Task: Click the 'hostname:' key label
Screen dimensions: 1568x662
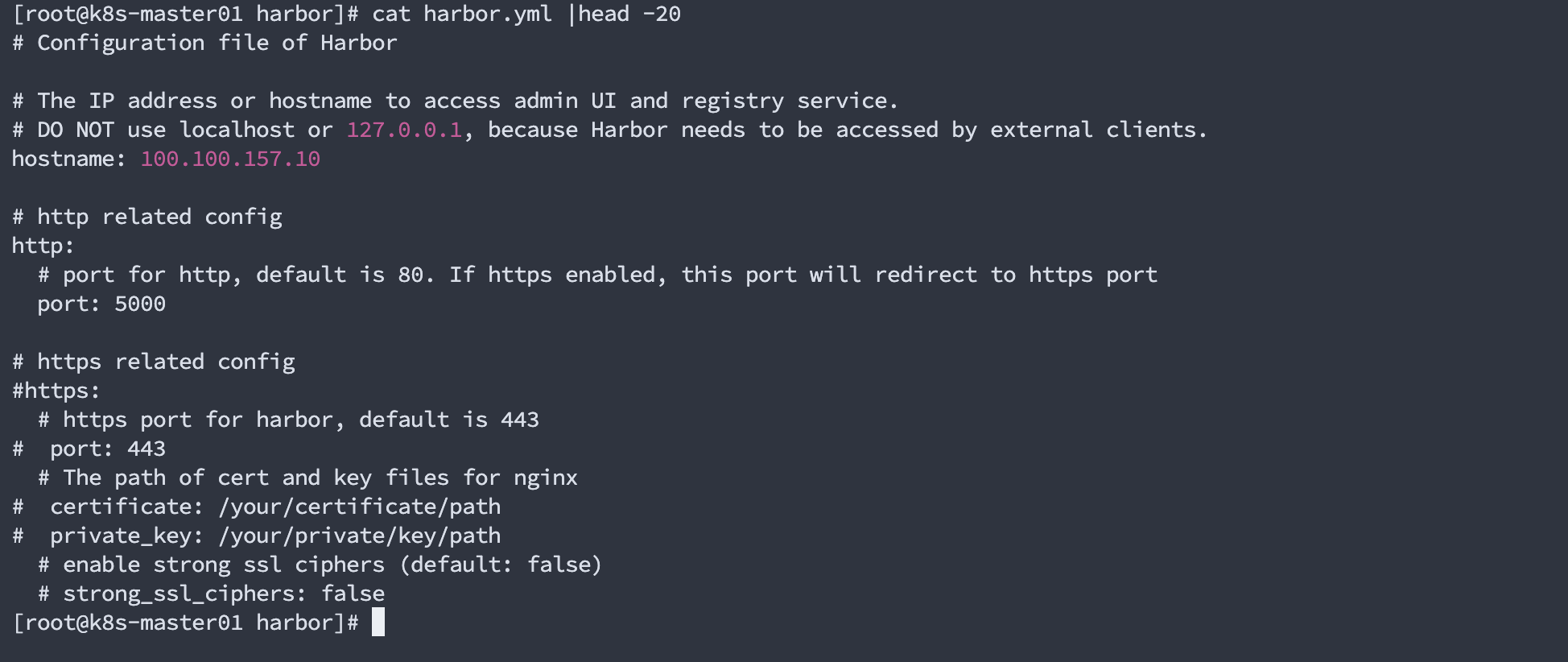Action: click(x=69, y=159)
